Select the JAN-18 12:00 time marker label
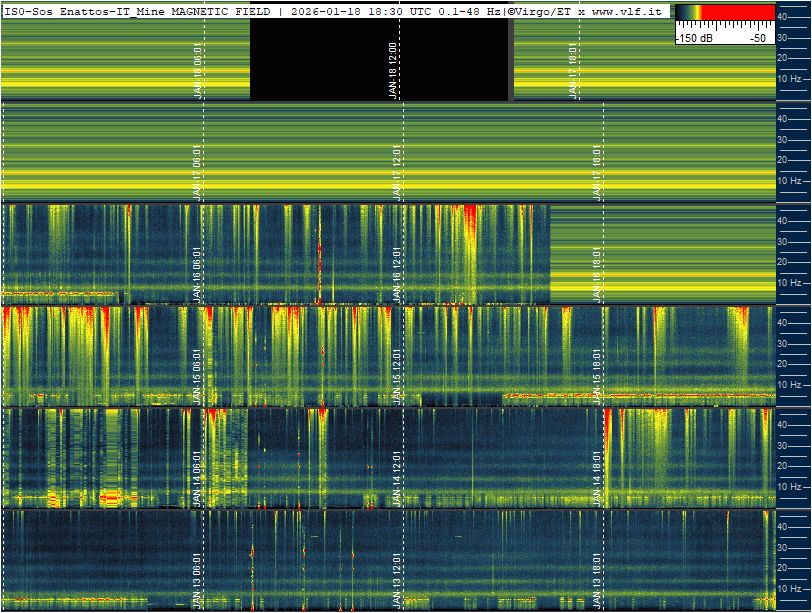 click(393, 70)
